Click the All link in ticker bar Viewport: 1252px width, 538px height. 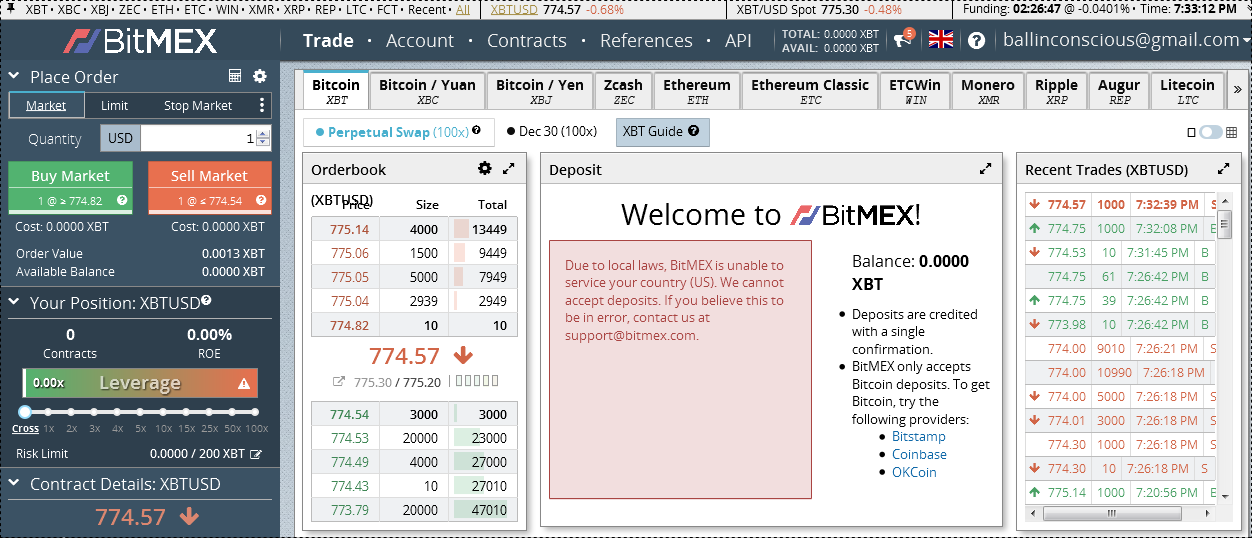[x=462, y=9]
